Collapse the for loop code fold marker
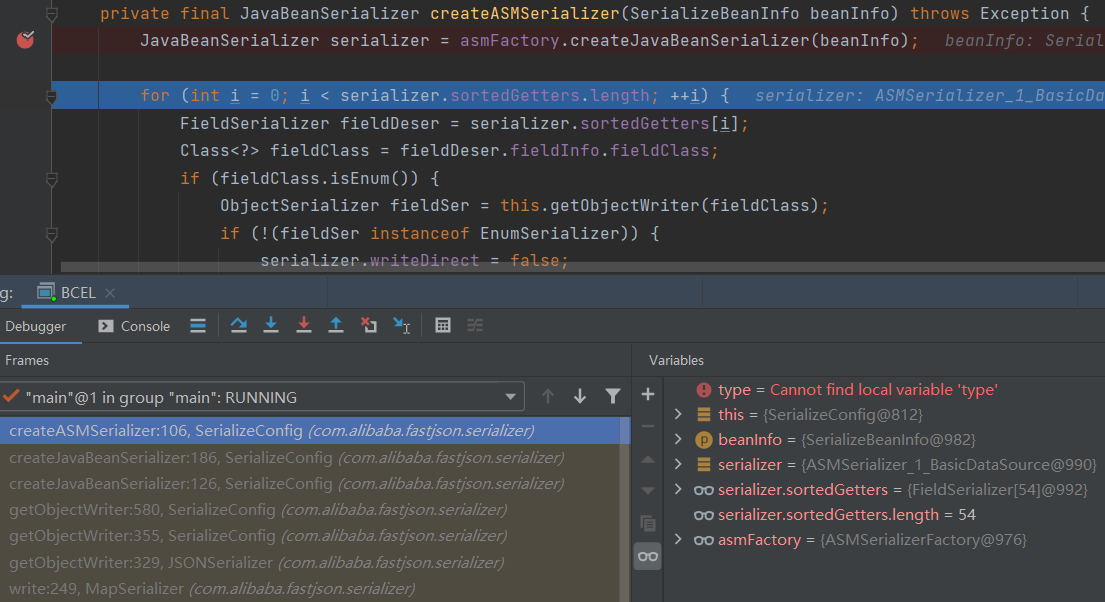1105x602 pixels. [51, 96]
